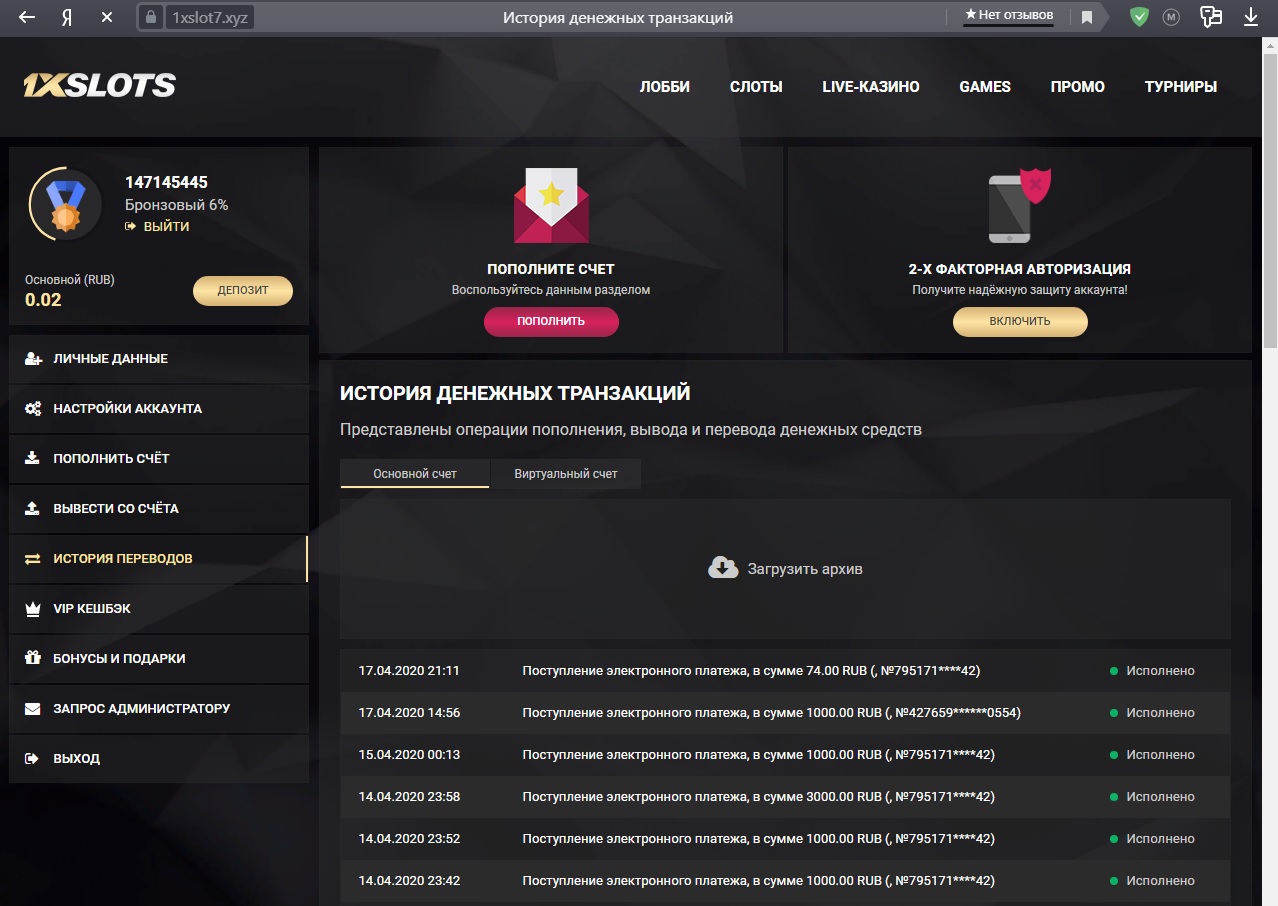The width and height of the screenshot is (1278, 906).
Task: Click the sidebar exit door icon
Action: tap(32, 758)
